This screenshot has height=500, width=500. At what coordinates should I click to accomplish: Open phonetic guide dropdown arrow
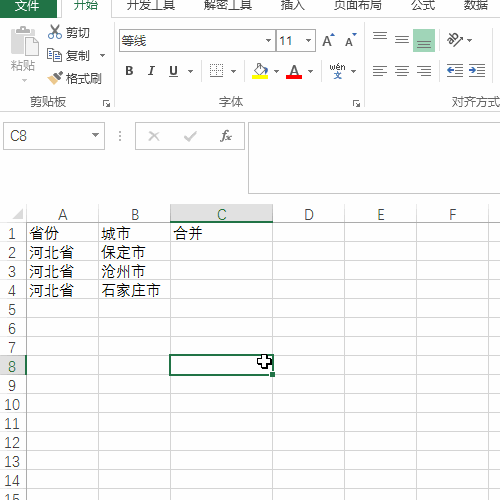[x=353, y=71]
